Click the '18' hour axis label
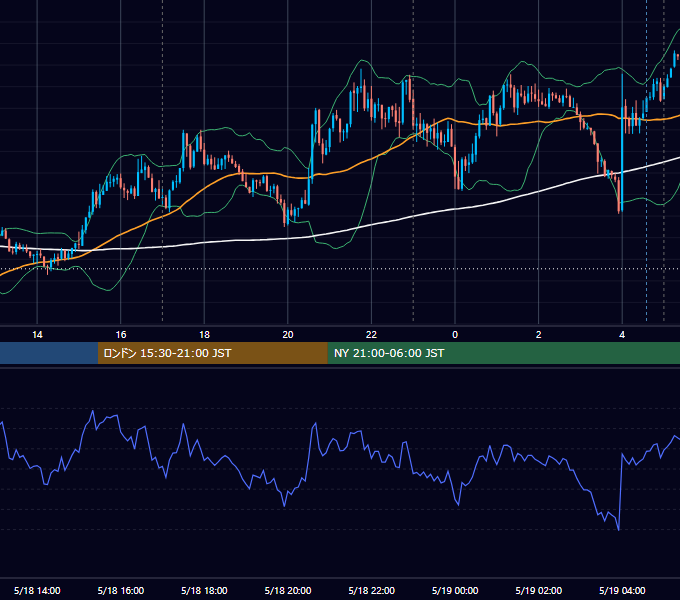 coord(204,335)
